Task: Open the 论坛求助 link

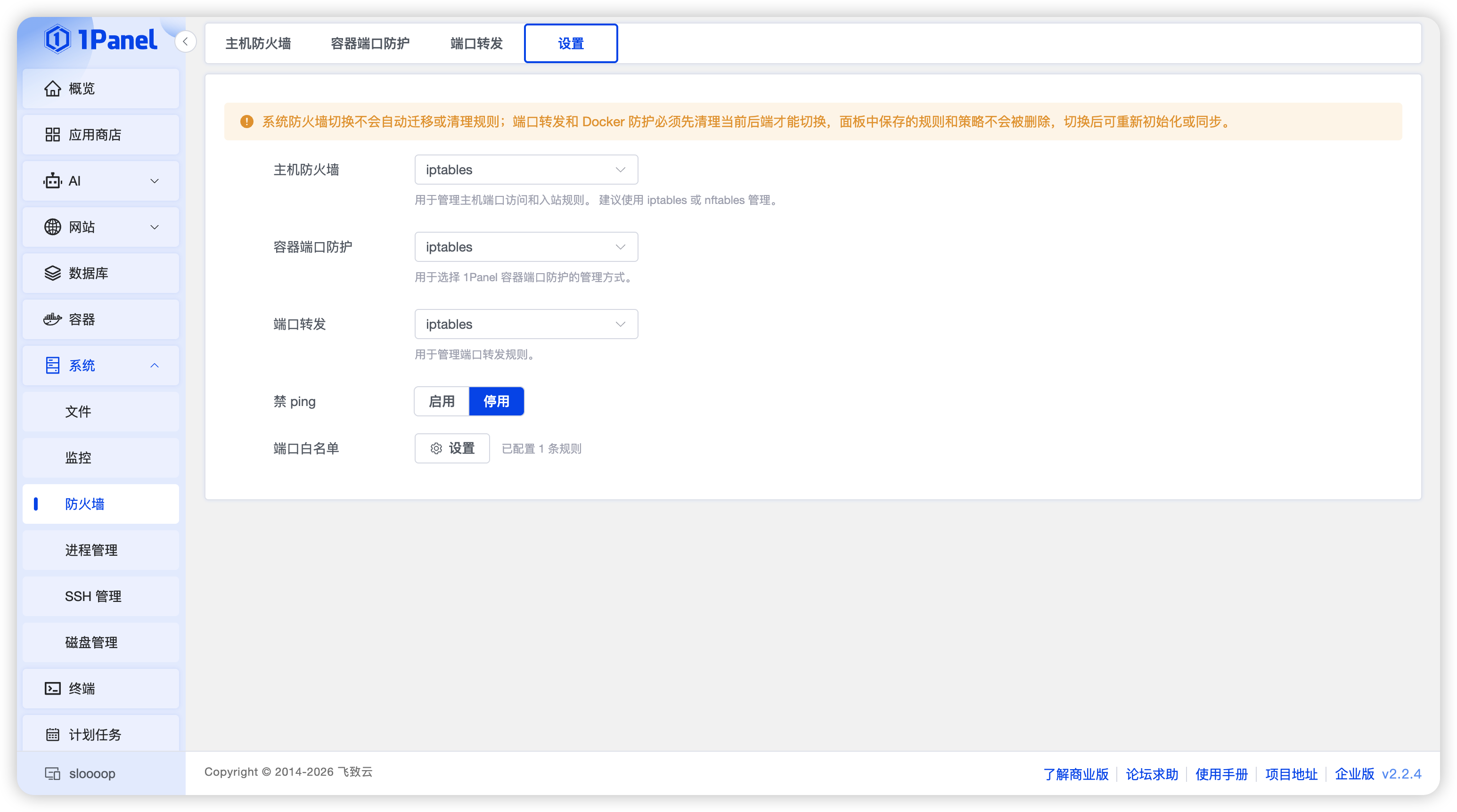Action: pos(1152,773)
